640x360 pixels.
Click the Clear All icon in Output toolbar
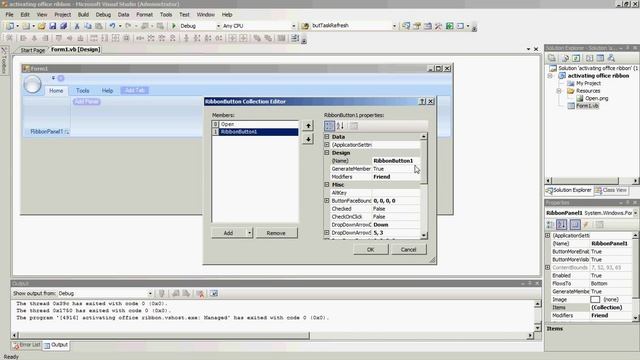pyautogui.click(x=200, y=293)
